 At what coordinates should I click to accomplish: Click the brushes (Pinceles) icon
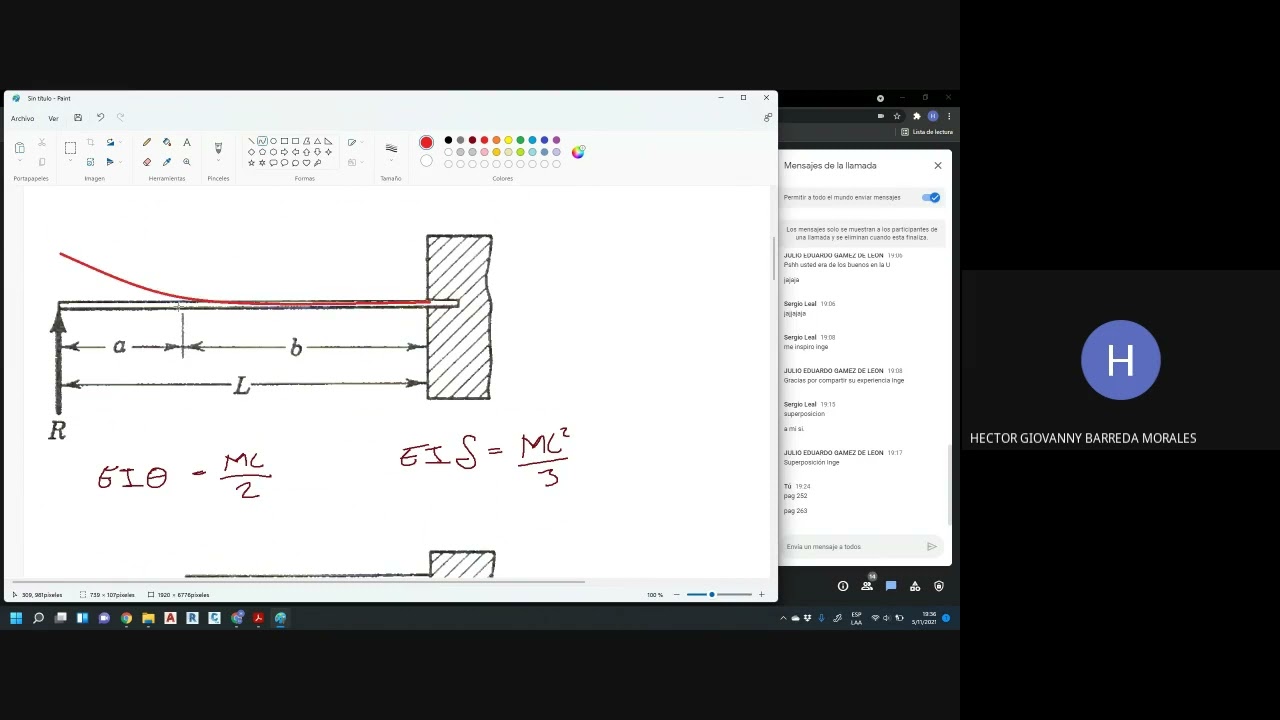tap(218, 147)
